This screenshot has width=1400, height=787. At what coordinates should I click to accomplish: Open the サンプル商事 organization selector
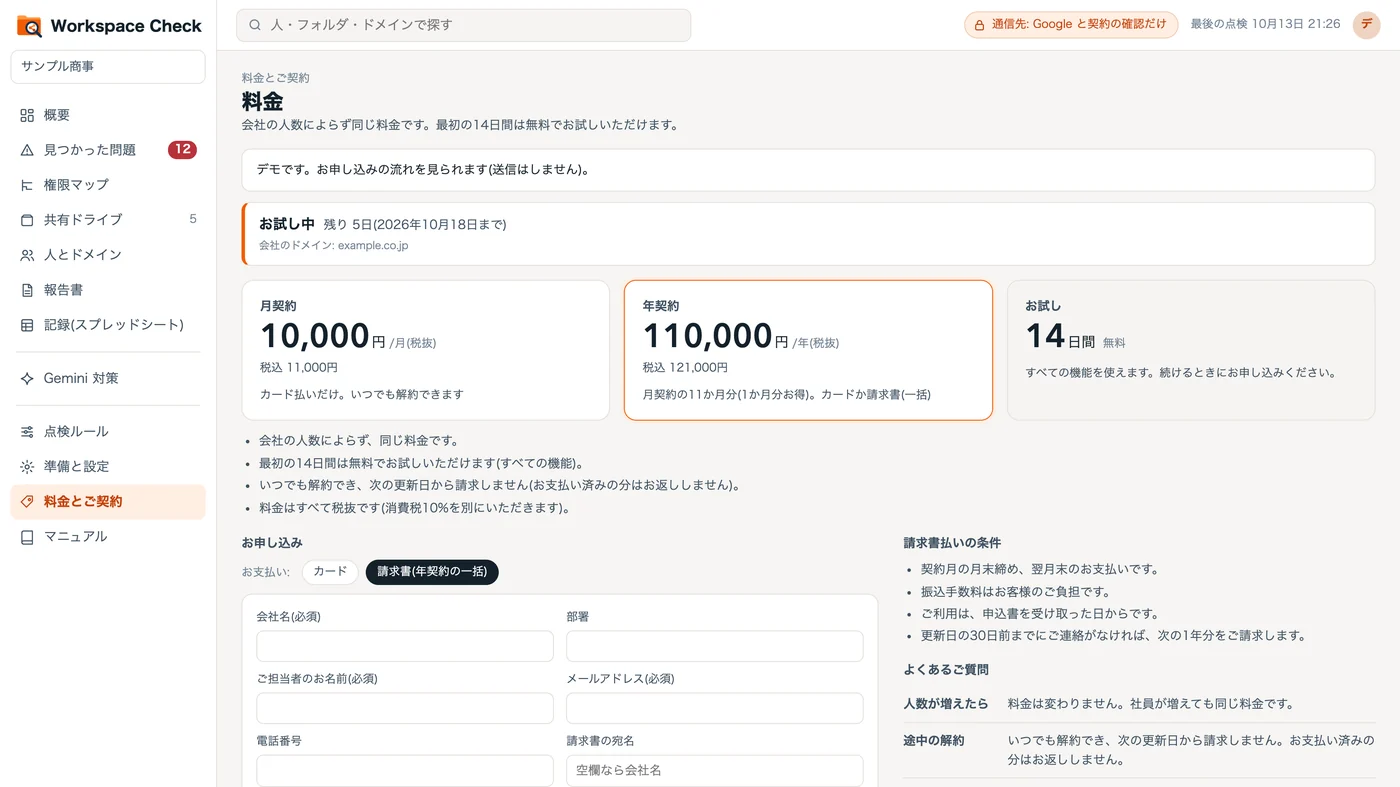pyautogui.click(x=108, y=67)
